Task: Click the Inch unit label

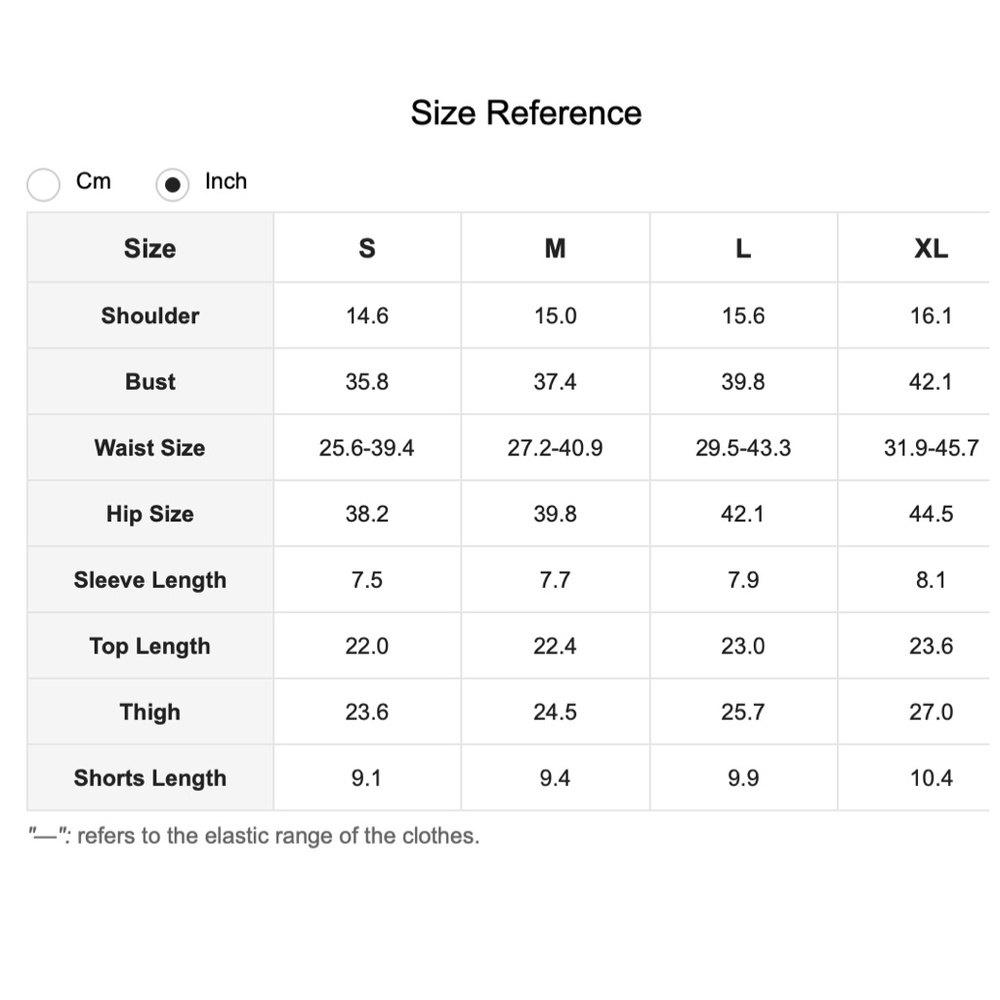Action: tap(225, 181)
